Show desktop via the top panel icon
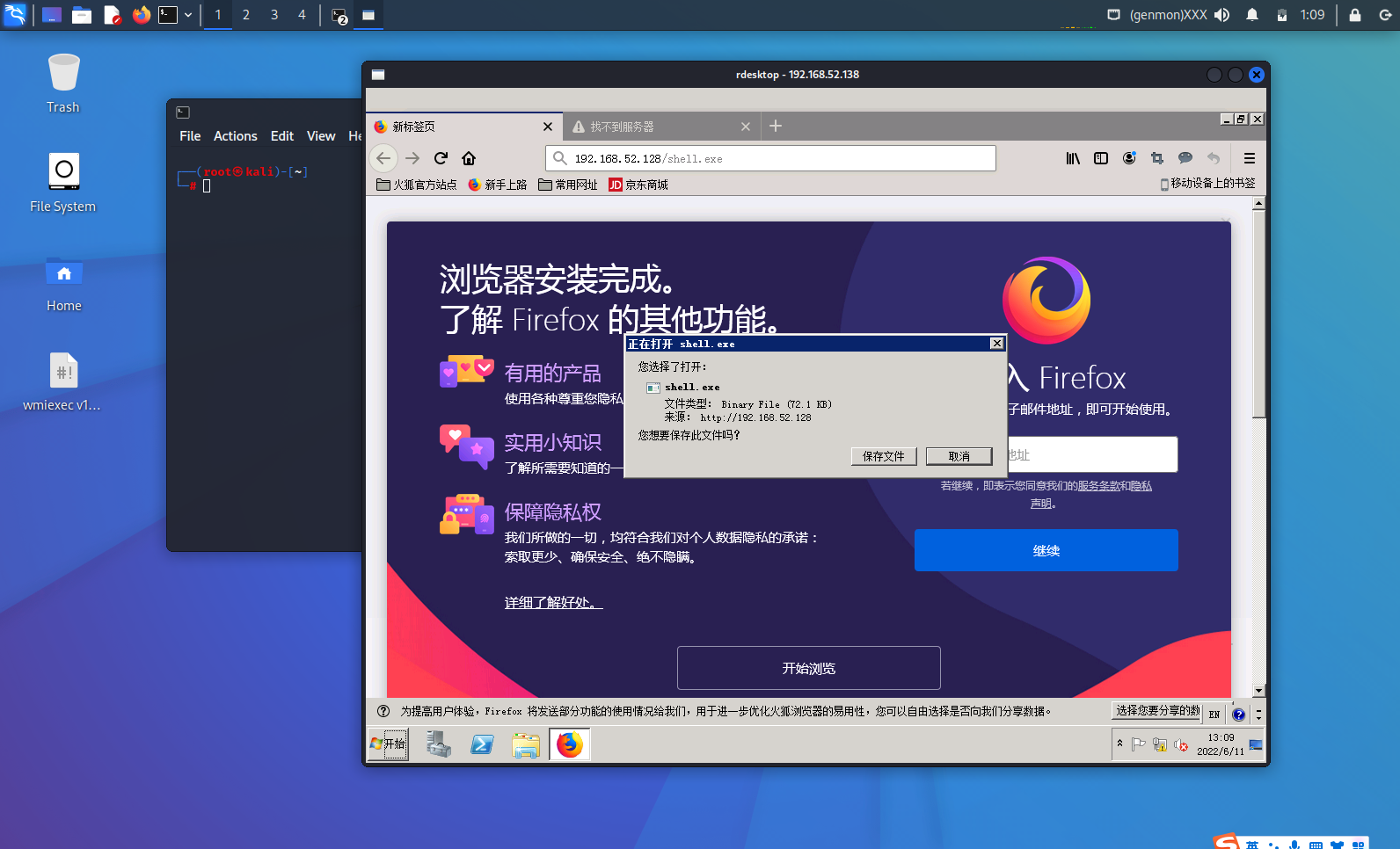Image resolution: width=1400 pixels, height=849 pixels. pyautogui.click(x=52, y=15)
